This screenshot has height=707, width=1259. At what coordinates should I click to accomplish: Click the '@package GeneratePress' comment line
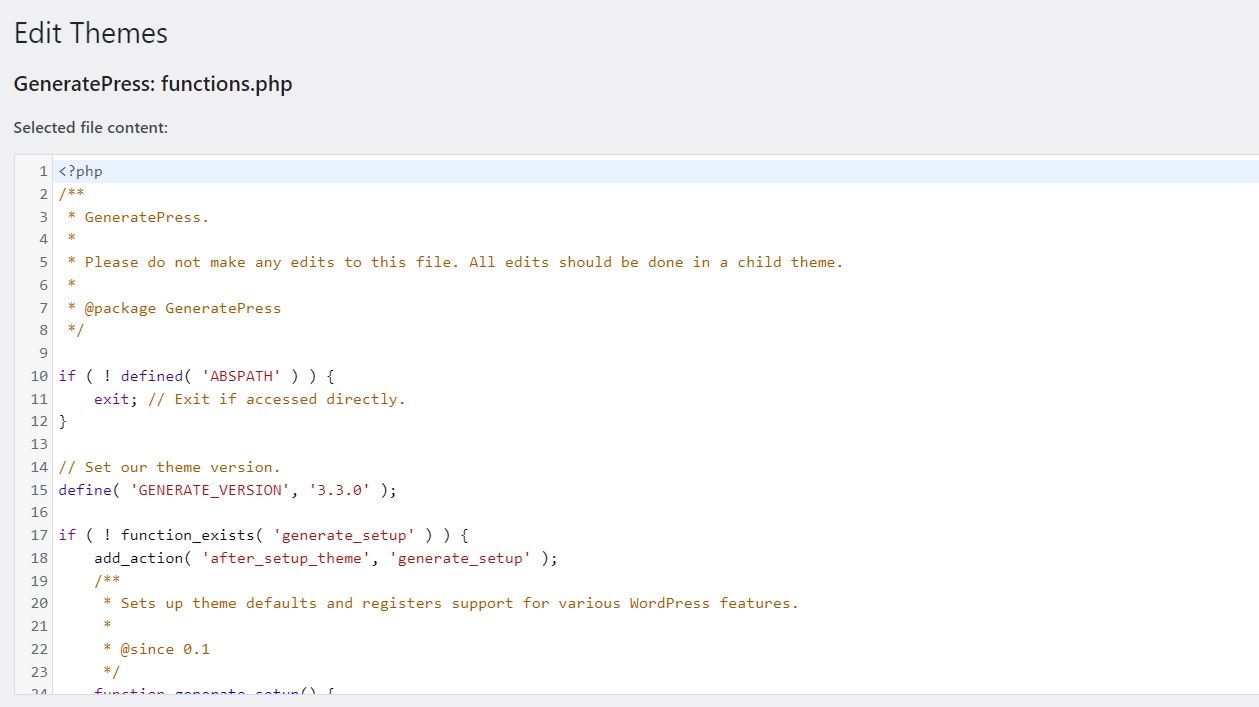click(x=174, y=308)
